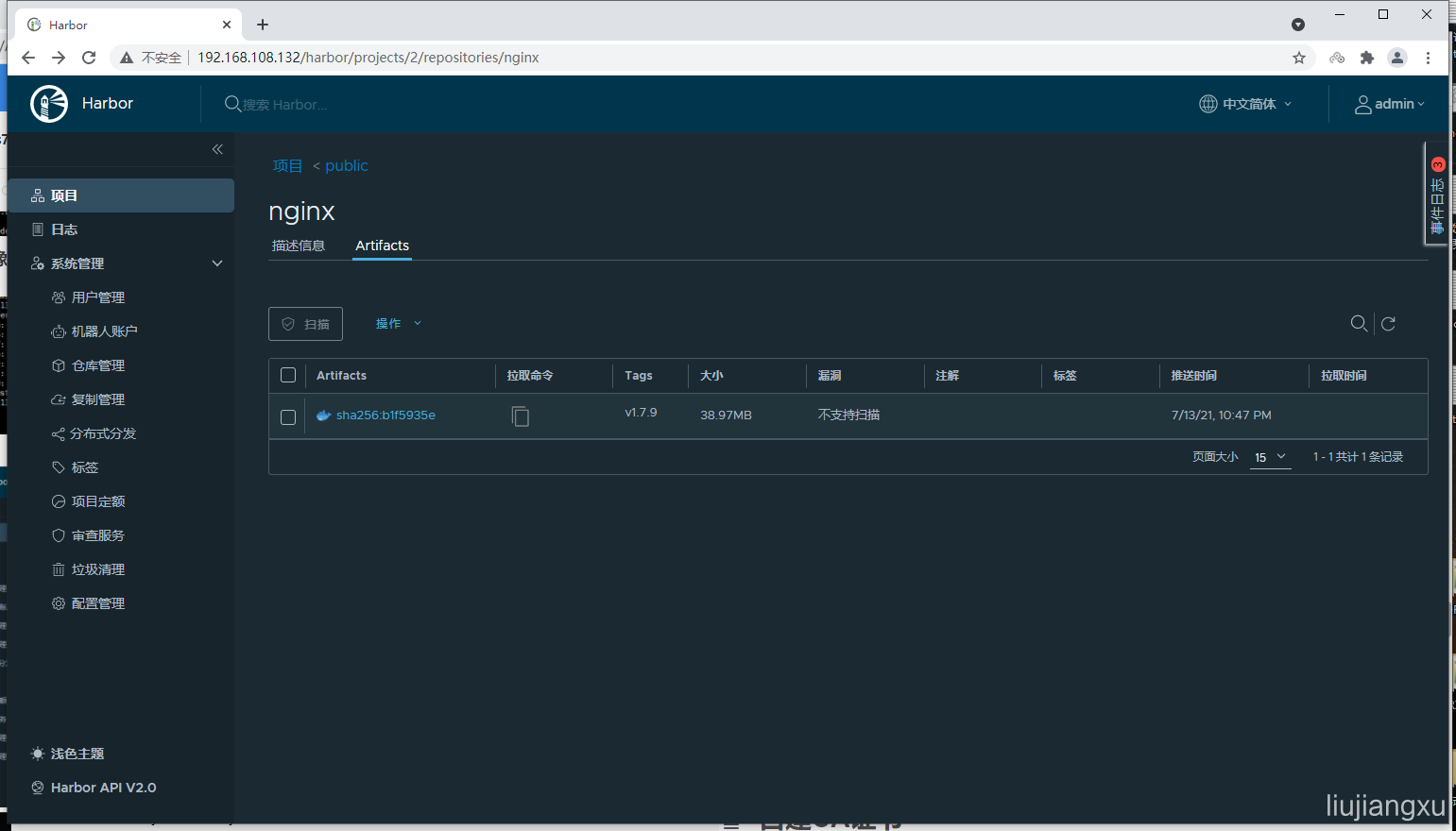This screenshot has height=831, width=1456.
Task: Collapse the sidebar with double-chevron icon
Action: (x=217, y=149)
